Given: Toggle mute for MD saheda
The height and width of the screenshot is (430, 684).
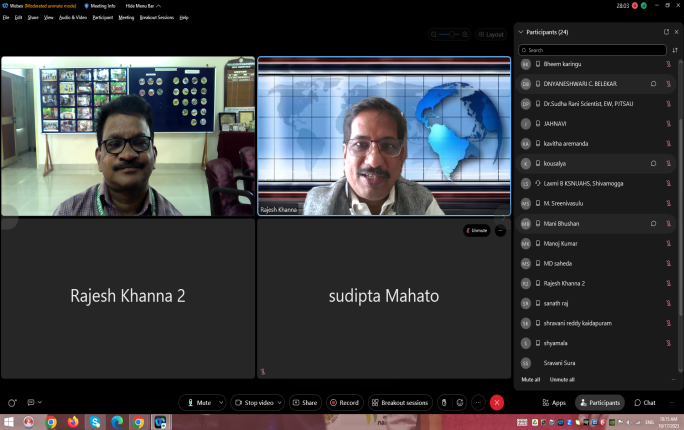Looking at the screenshot, I should click(668, 263).
